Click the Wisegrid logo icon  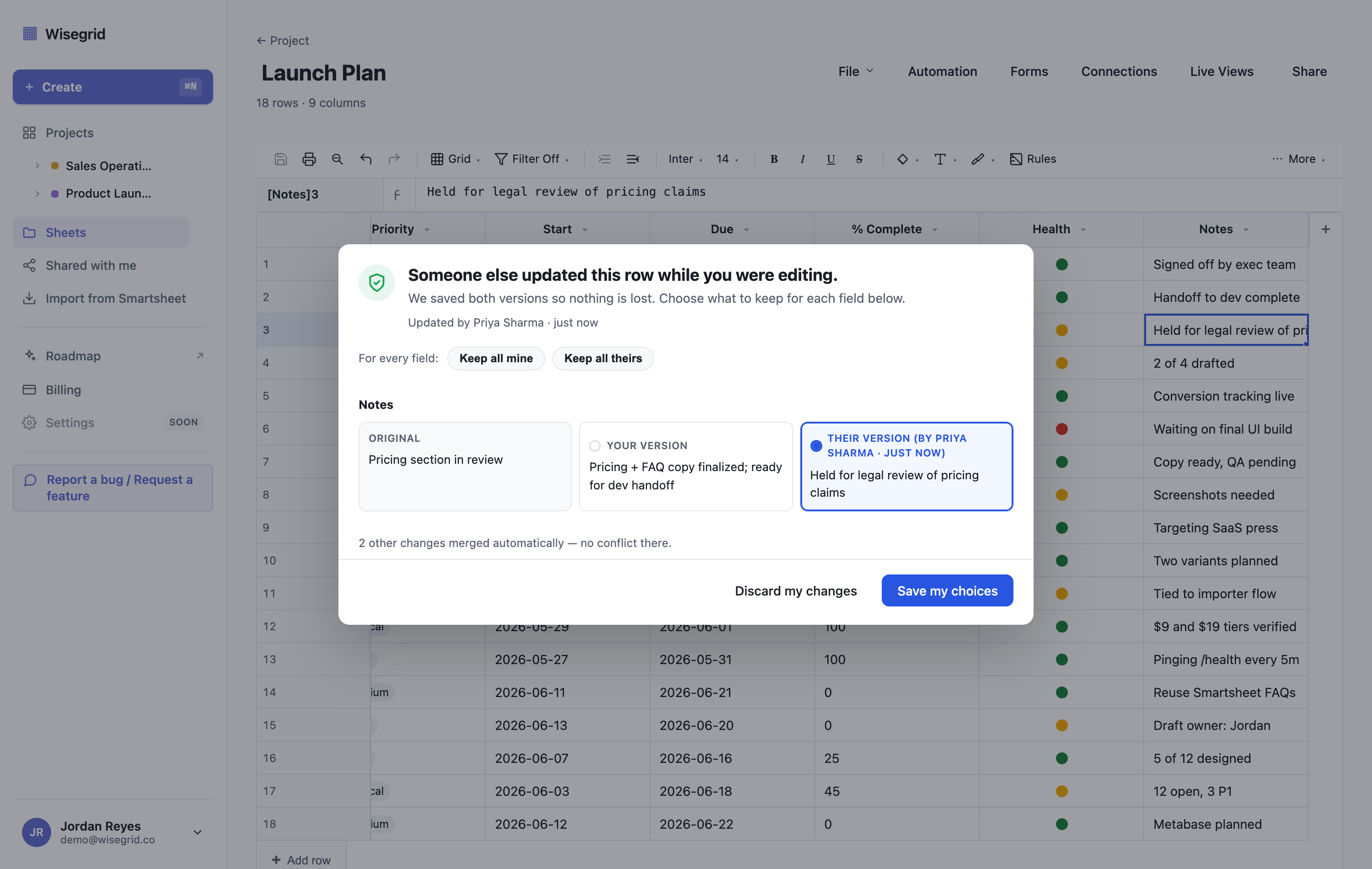pos(30,34)
